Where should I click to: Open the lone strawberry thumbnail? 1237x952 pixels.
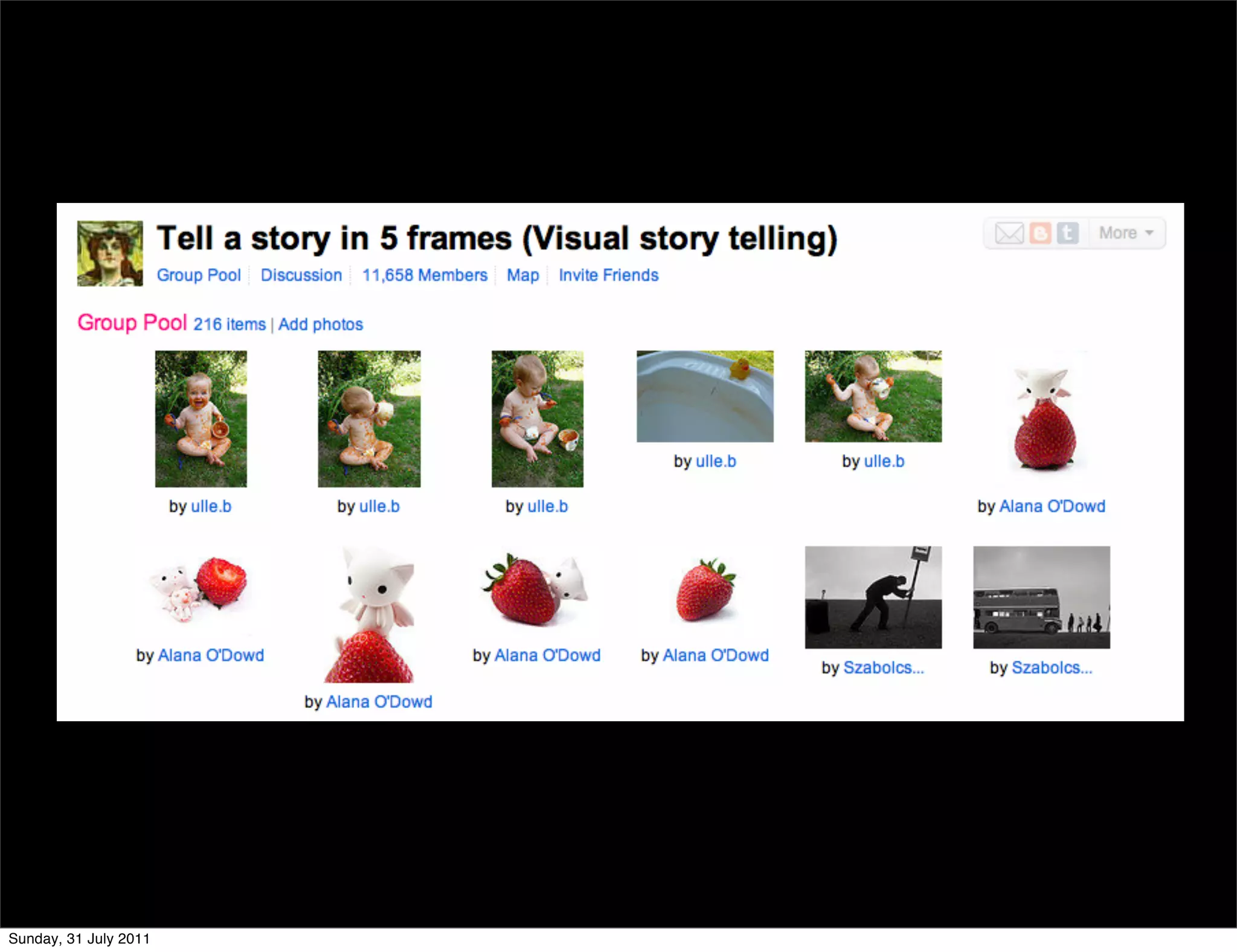point(705,591)
